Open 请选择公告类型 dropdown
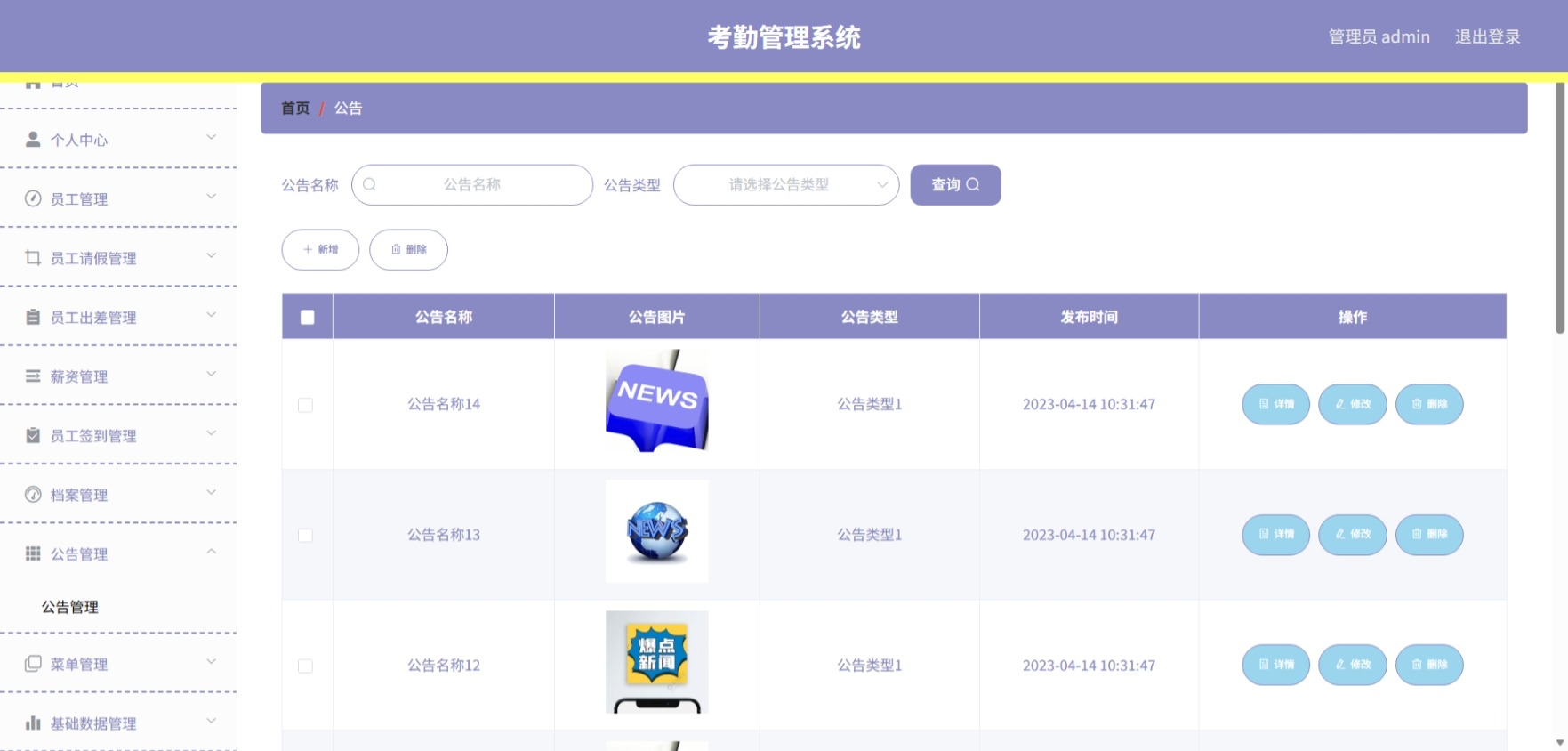Image resolution: width=1568 pixels, height=751 pixels. [786, 184]
